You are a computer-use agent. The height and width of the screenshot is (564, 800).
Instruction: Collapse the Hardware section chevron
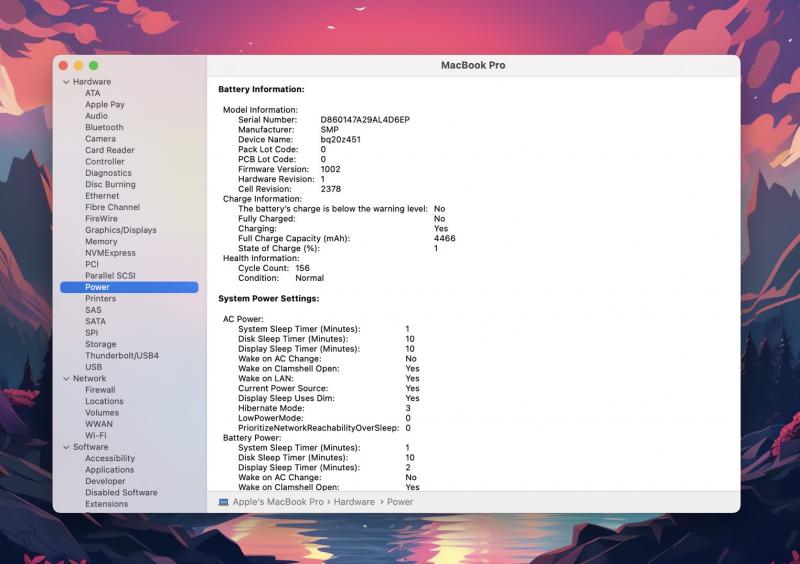66,82
